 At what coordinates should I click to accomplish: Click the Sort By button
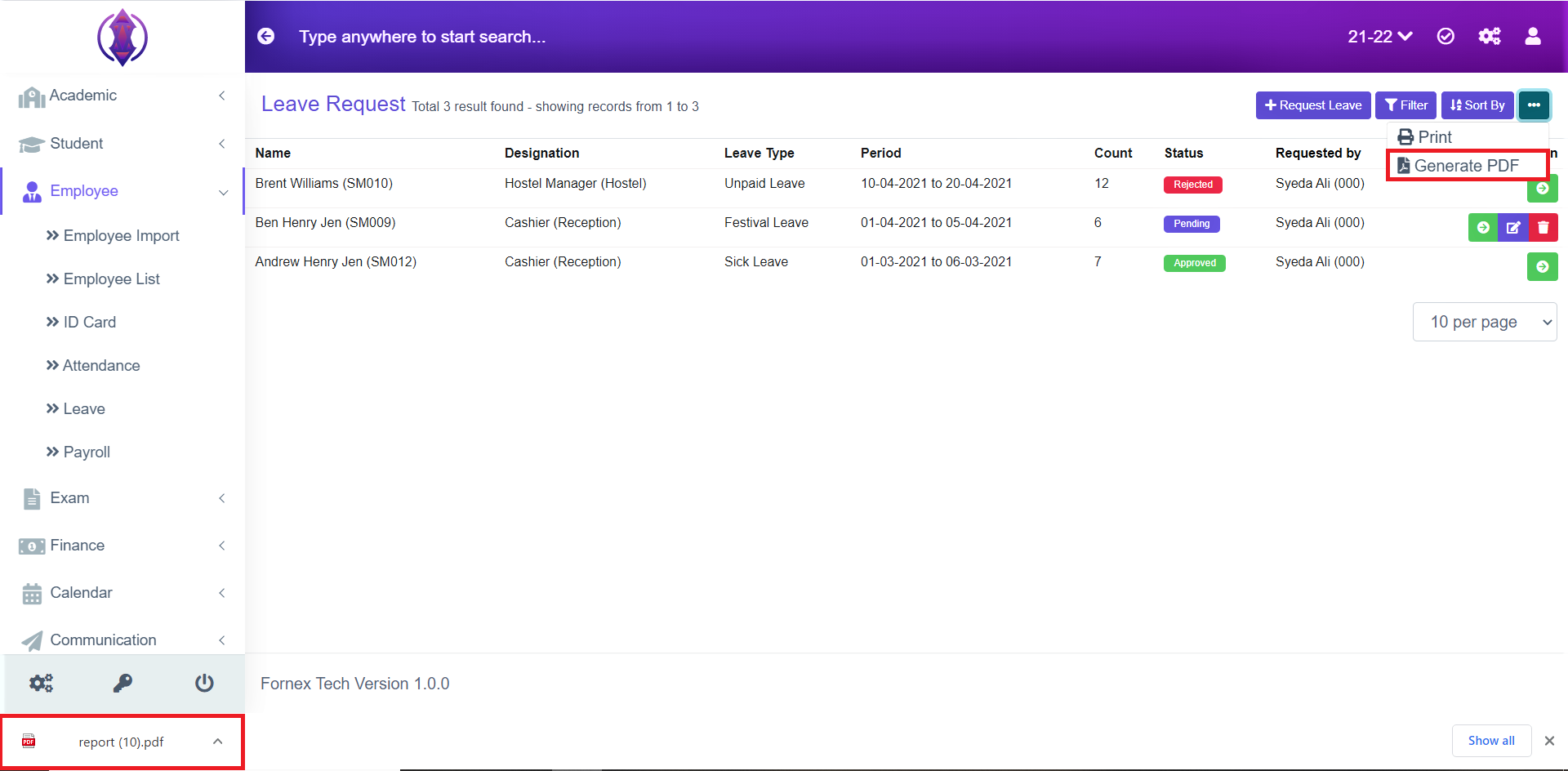1477,105
